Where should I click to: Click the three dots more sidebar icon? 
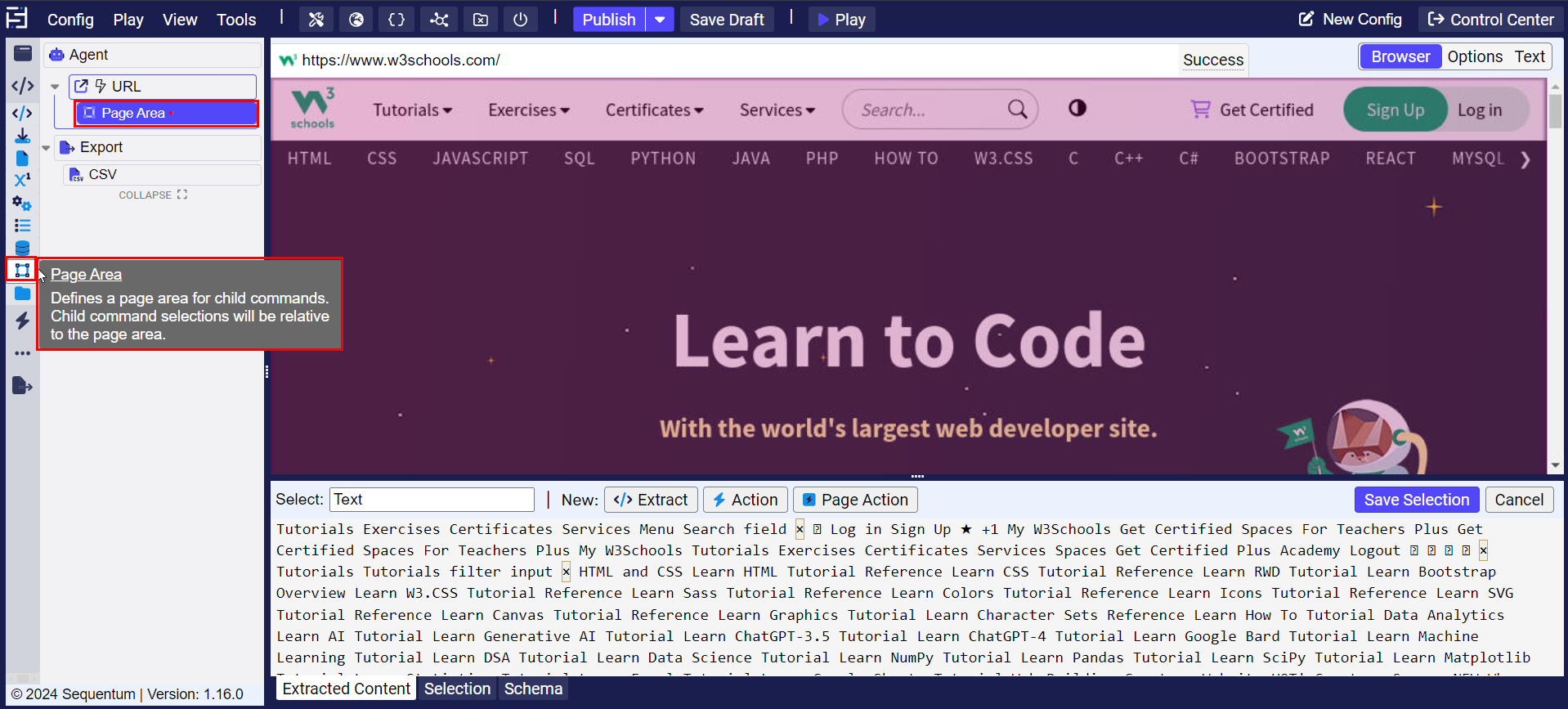tap(23, 353)
